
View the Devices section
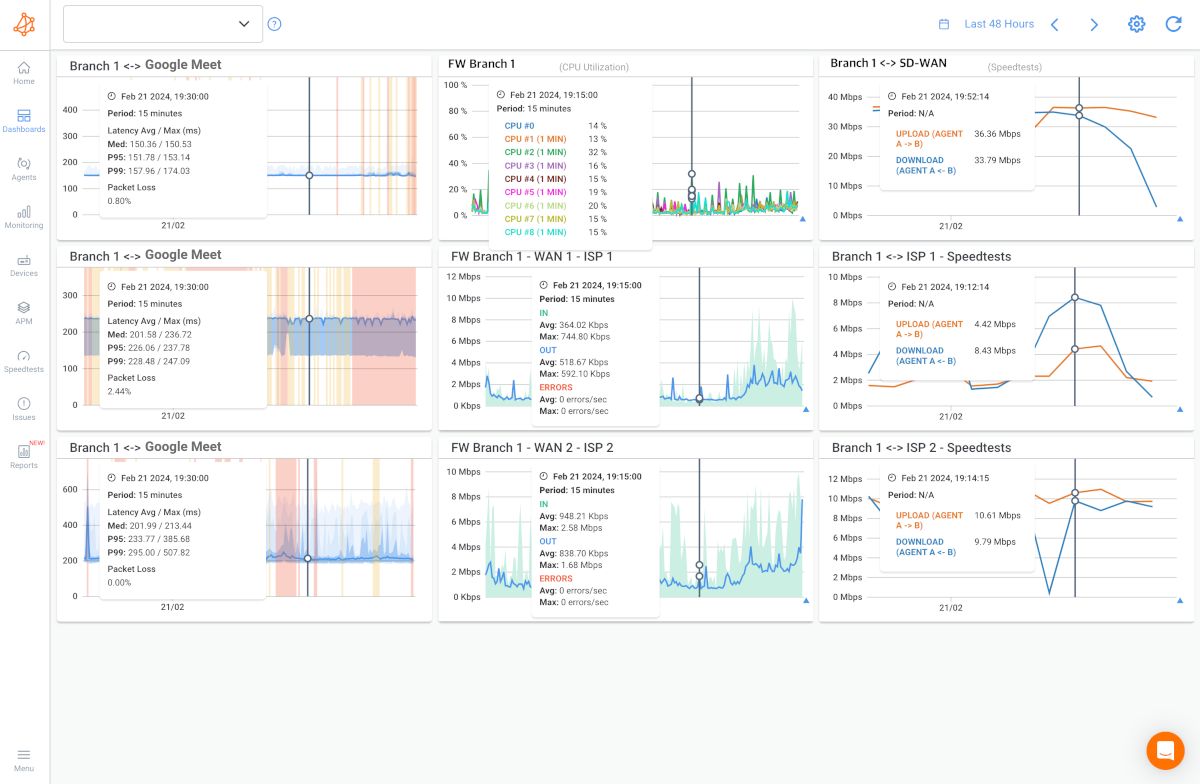point(24,264)
